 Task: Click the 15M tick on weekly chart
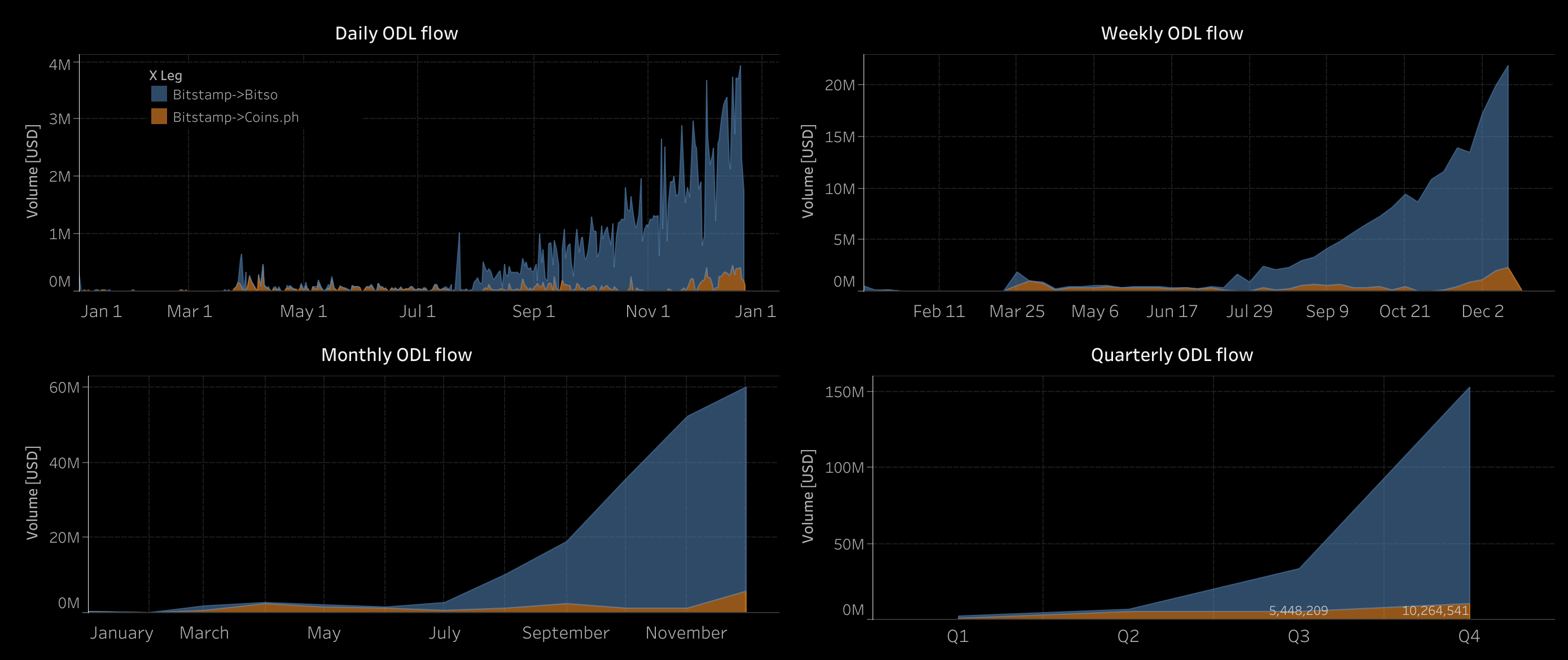click(x=840, y=137)
